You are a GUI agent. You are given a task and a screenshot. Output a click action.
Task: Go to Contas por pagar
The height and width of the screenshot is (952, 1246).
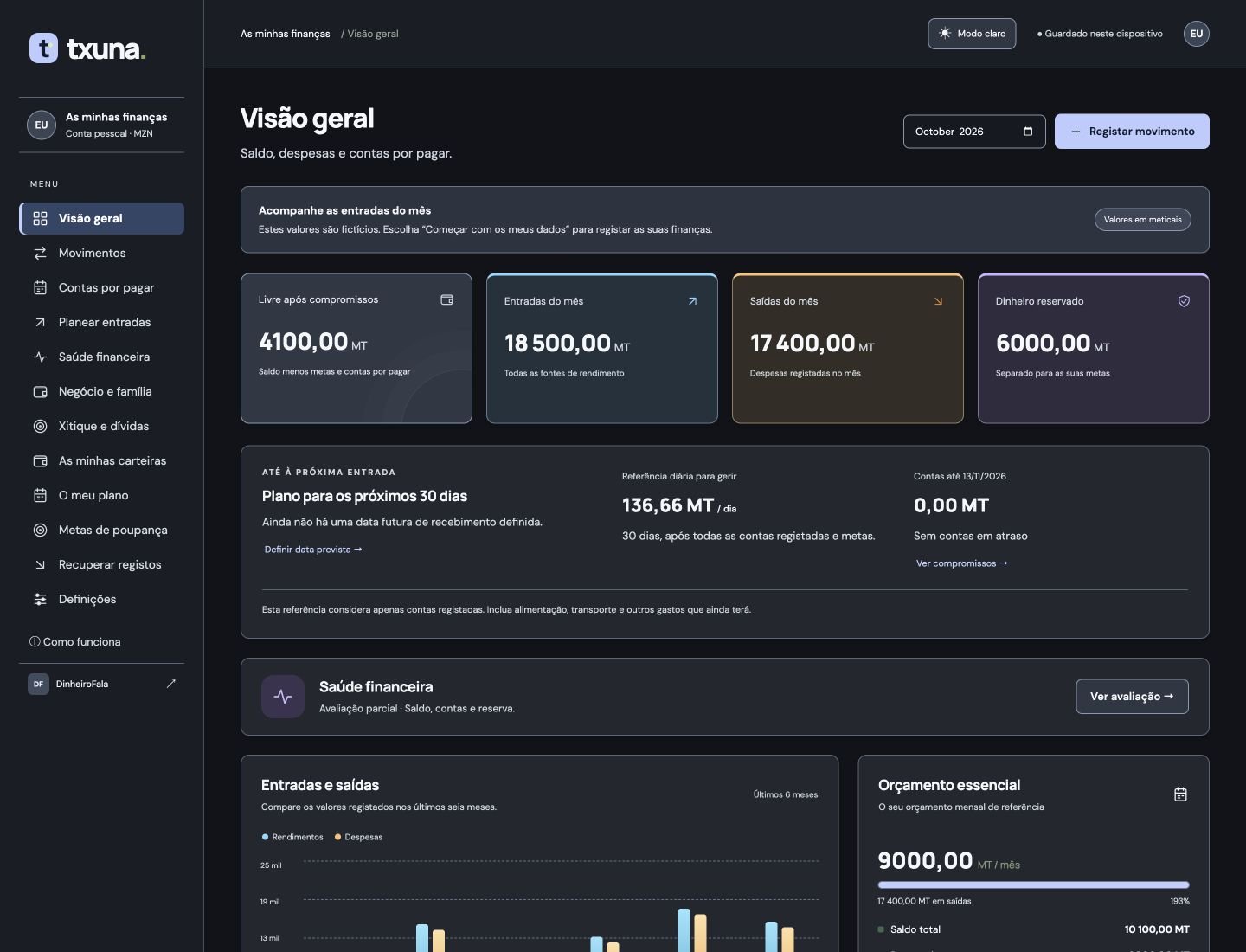tap(101, 287)
